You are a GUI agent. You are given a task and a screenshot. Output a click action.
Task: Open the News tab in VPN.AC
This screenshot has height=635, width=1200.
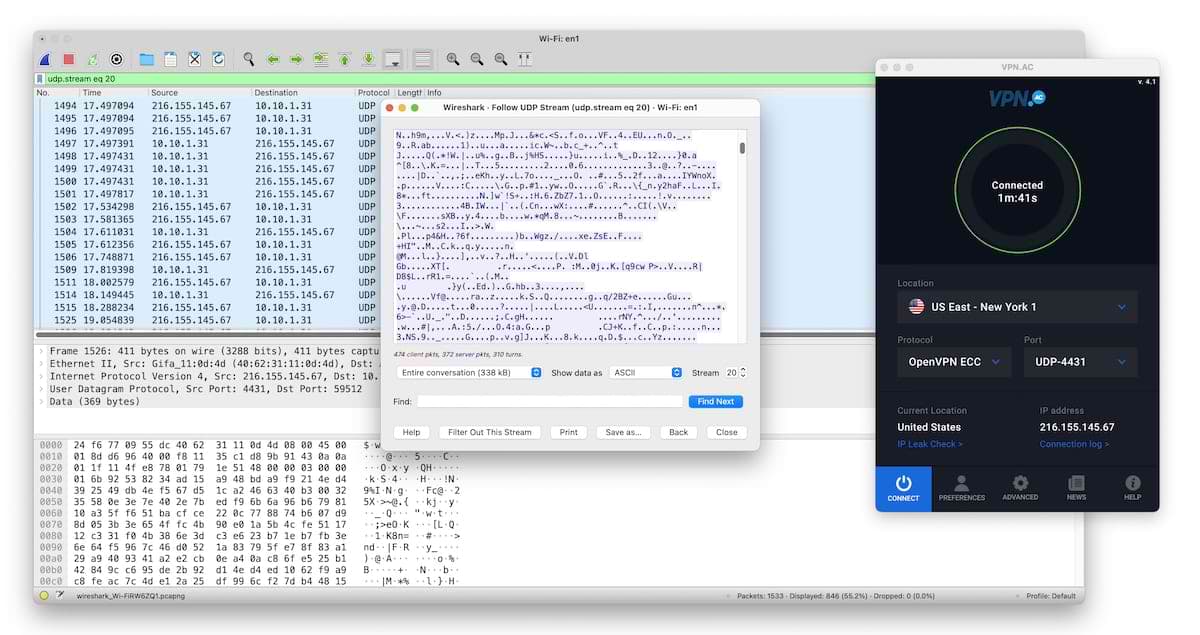coord(1077,489)
